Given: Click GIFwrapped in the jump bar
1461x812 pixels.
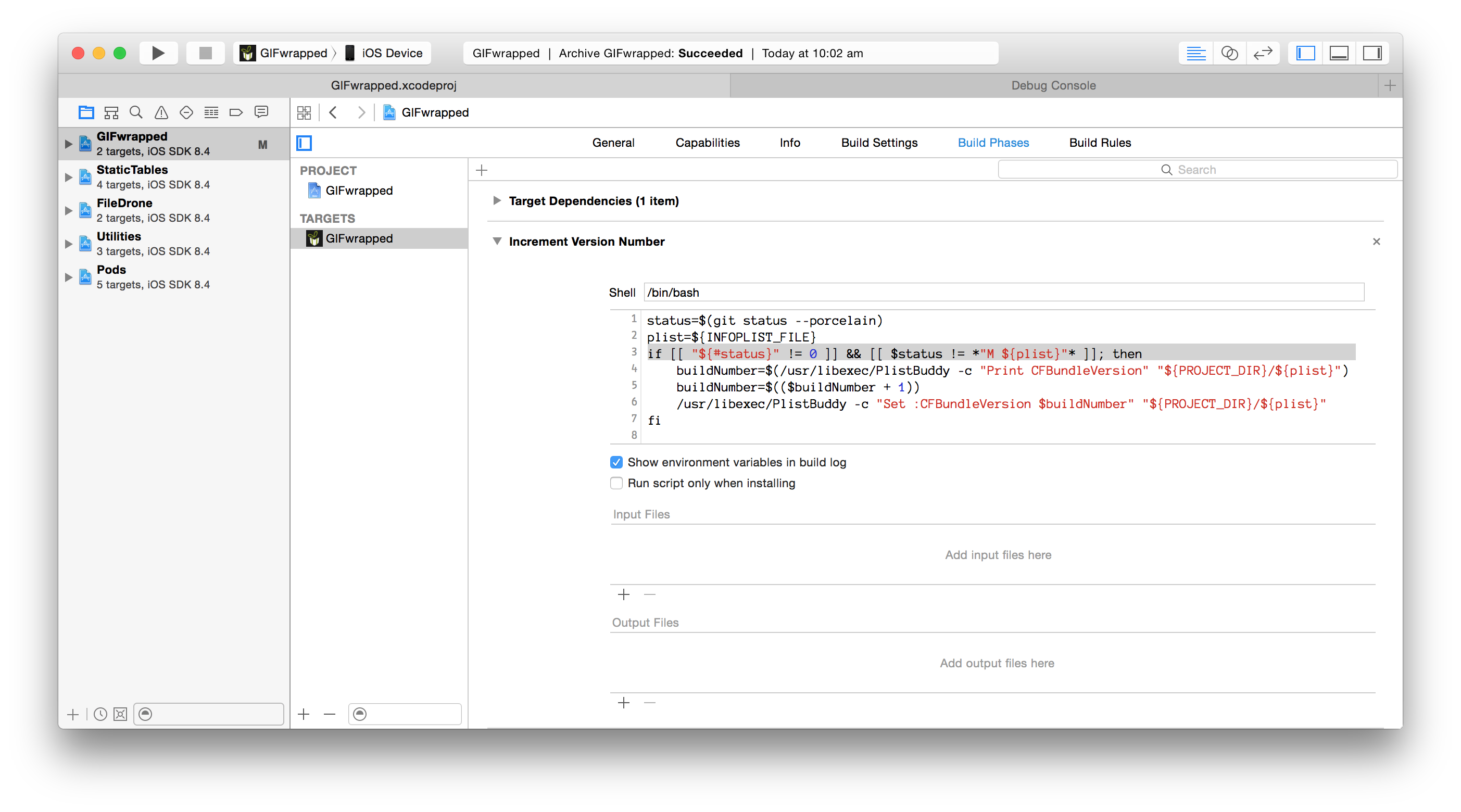Looking at the screenshot, I should pyautogui.click(x=426, y=112).
